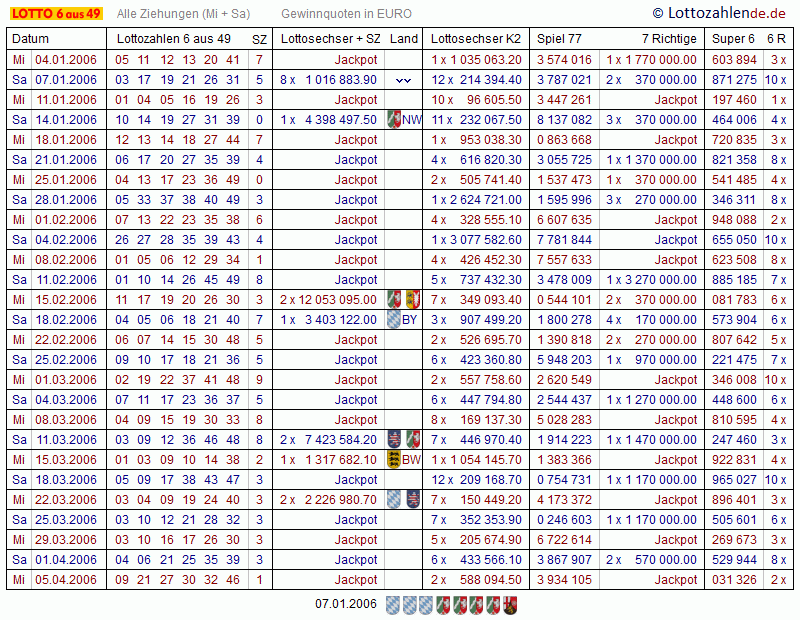This screenshot has width=800, height=620.
Task: Click the K2 payout '1 x 3 077 582.60'
Action: pos(477,239)
